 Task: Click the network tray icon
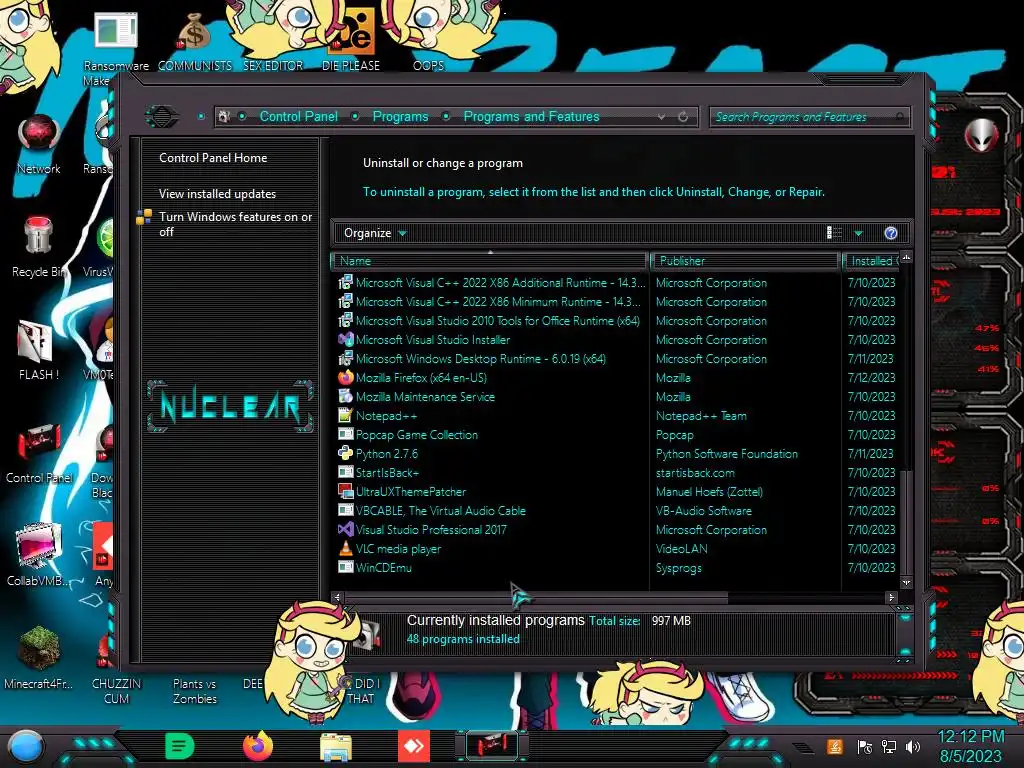click(x=889, y=746)
